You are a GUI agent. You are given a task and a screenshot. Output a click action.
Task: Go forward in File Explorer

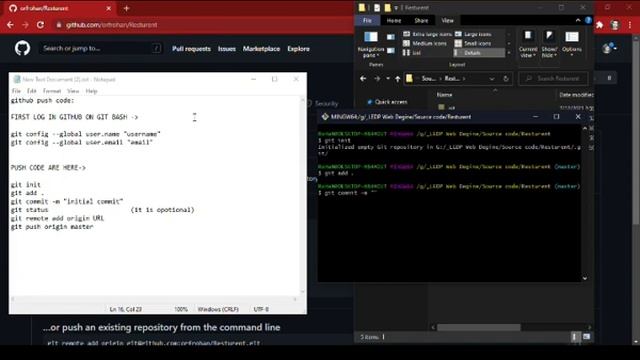pyautogui.click(x=377, y=78)
